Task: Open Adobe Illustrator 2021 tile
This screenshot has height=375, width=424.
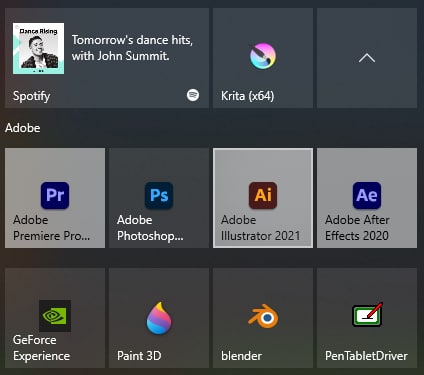Action: (x=263, y=198)
